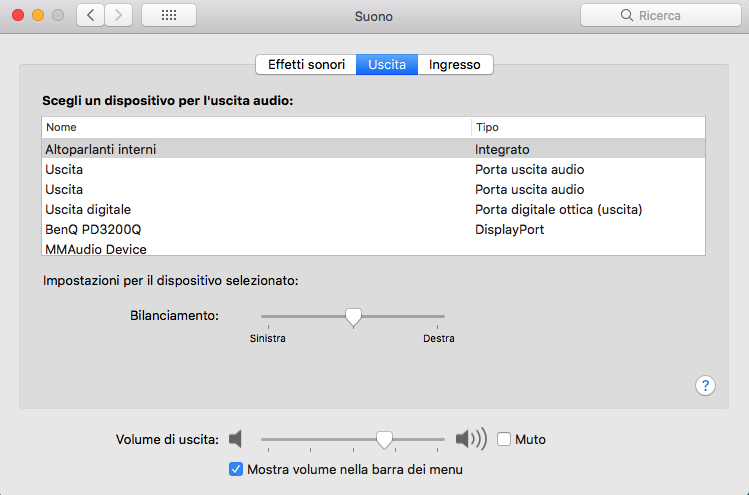749x495 pixels.
Task: Select the Uscita tab
Action: pos(387,65)
